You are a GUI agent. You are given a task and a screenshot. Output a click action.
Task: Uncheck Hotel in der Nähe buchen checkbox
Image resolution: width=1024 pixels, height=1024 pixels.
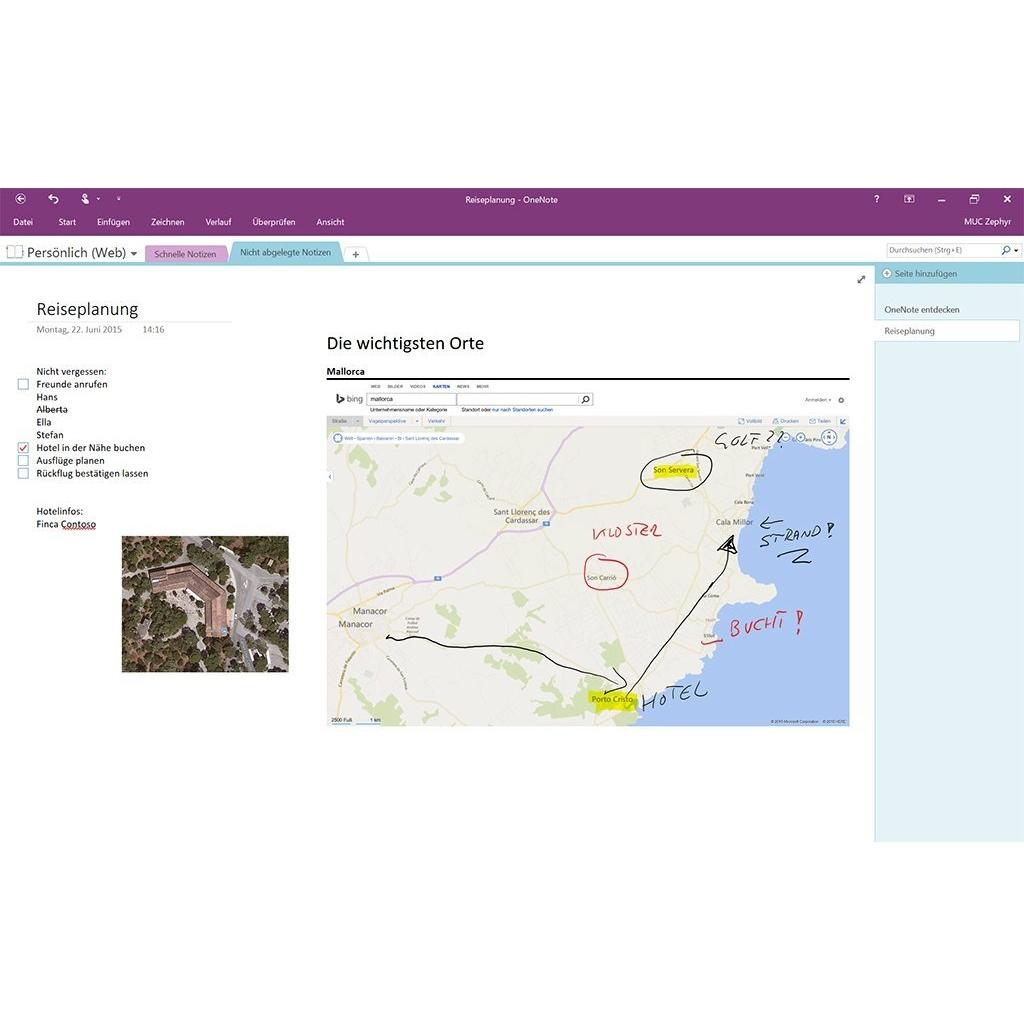click(24, 448)
